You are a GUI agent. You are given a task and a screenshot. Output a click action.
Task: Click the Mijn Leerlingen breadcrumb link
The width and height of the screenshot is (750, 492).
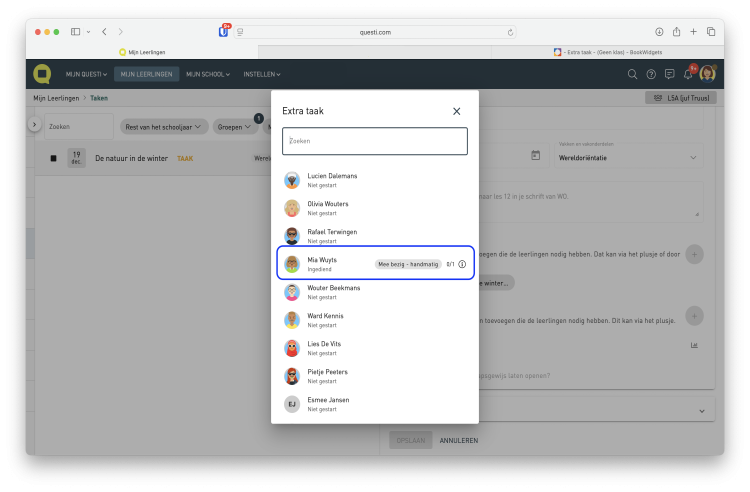tap(56, 98)
